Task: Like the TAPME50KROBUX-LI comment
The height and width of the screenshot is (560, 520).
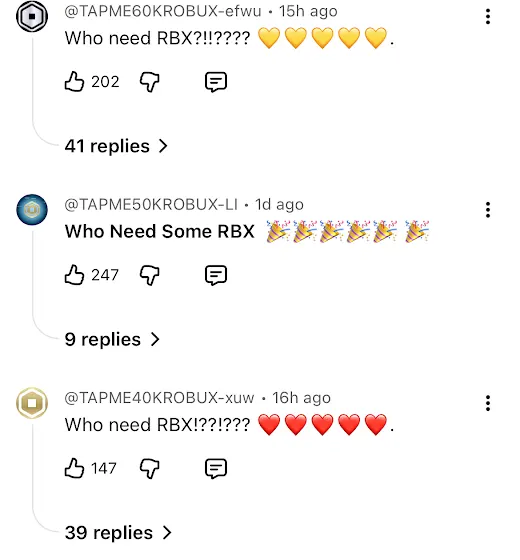Action: point(74,275)
